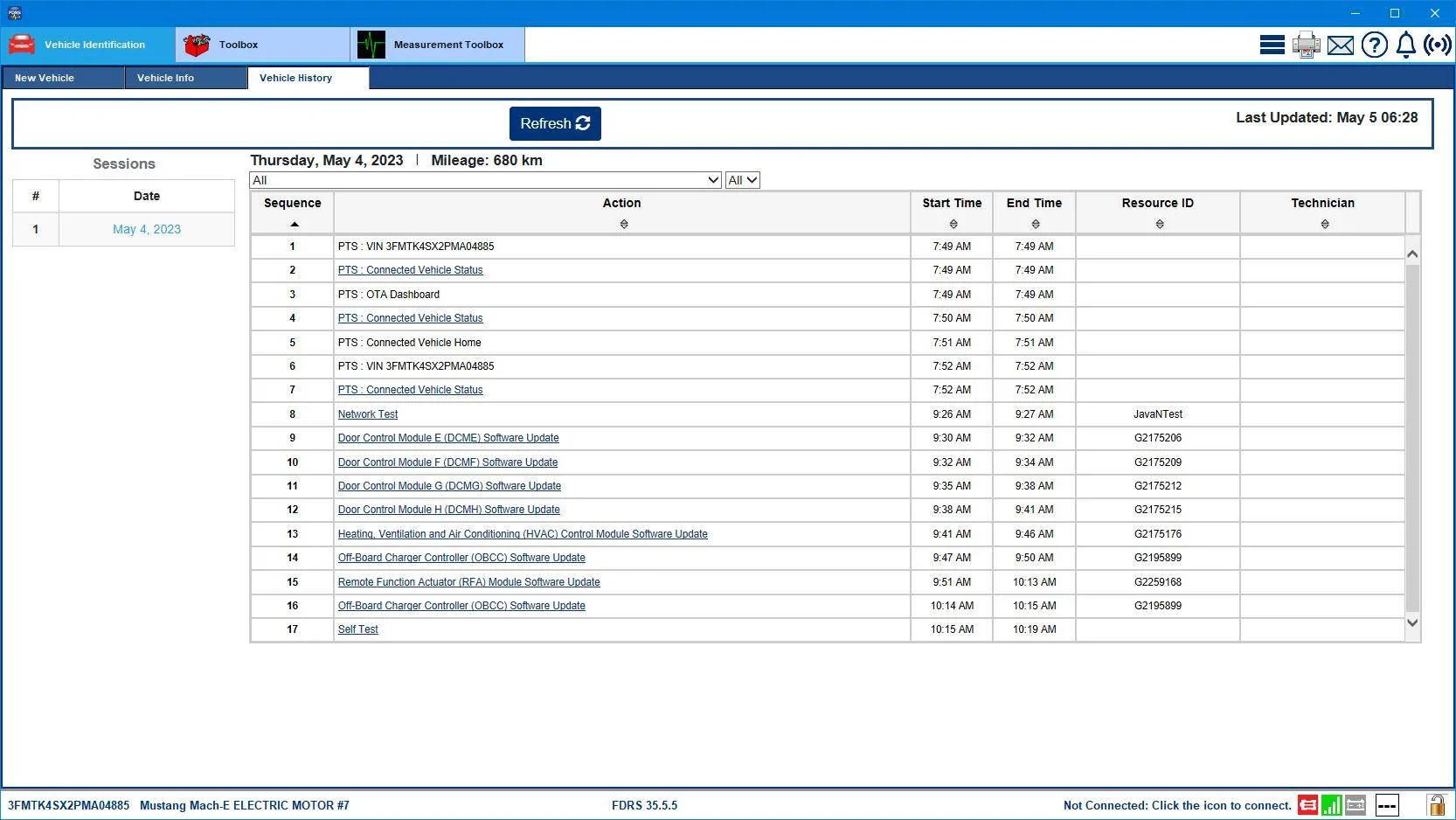
Task: Click the printer icon
Action: (x=1307, y=45)
